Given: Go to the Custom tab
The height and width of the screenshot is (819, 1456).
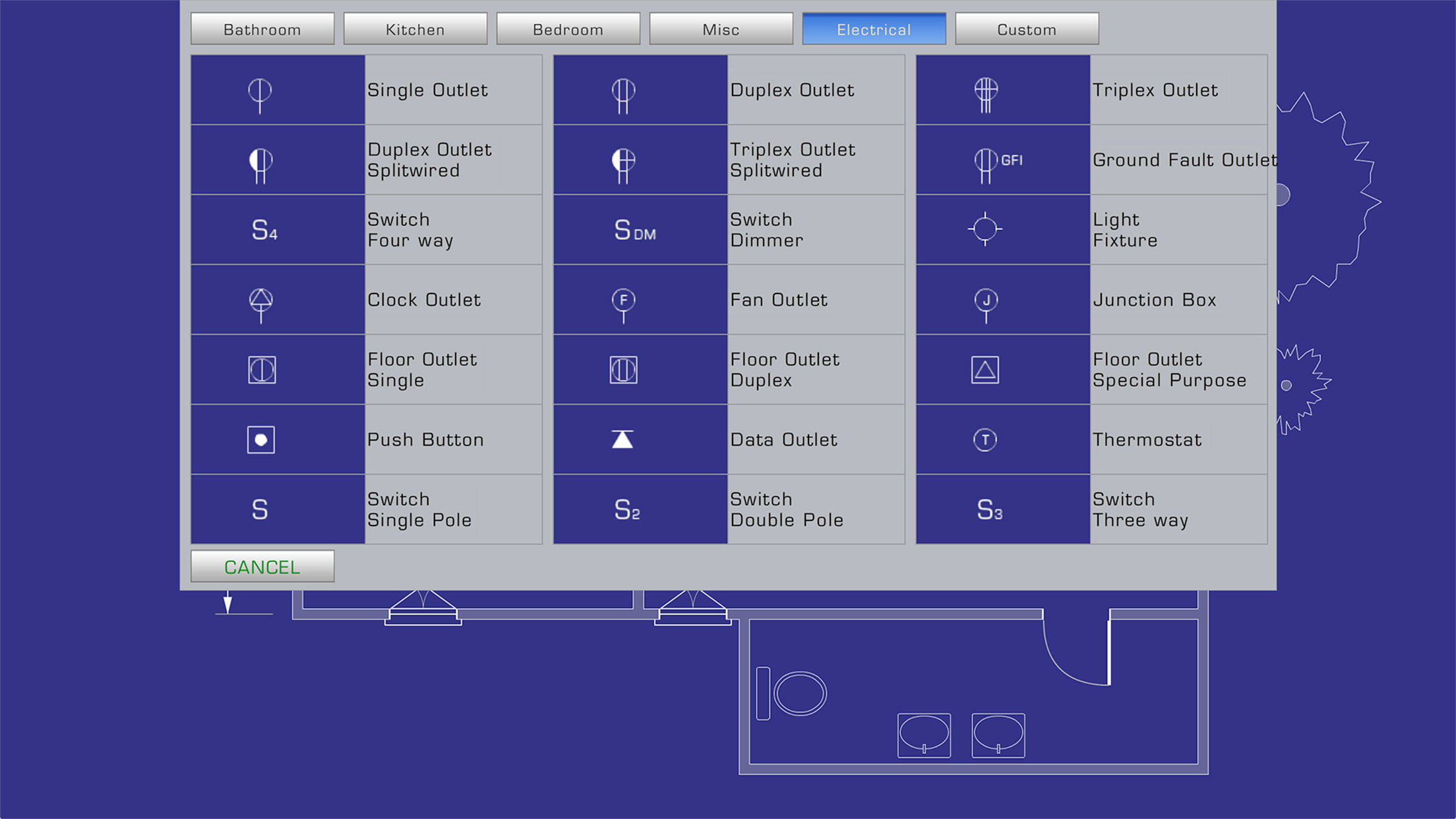Looking at the screenshot, I should 1027,30.
